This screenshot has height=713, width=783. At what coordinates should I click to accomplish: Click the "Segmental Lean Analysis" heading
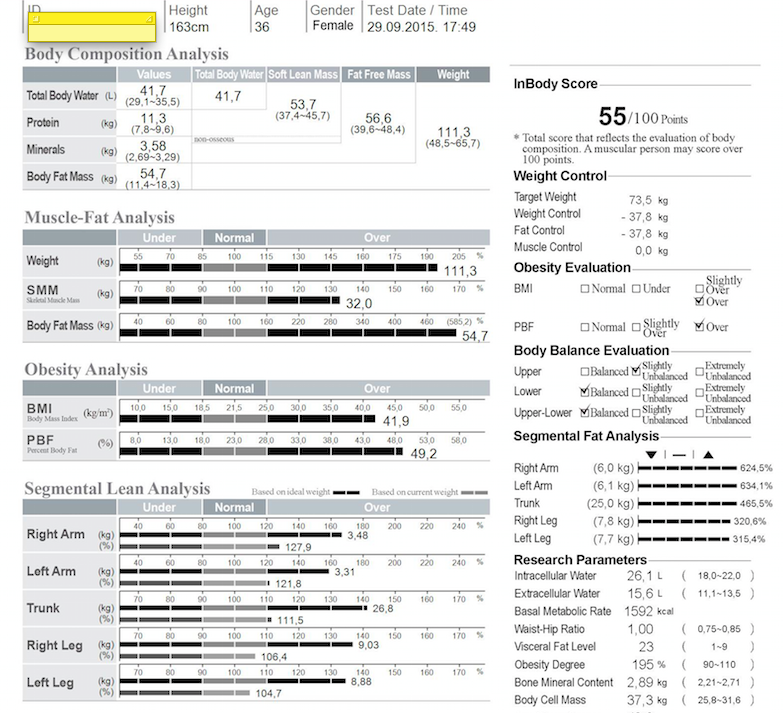[x=117, y=488]
